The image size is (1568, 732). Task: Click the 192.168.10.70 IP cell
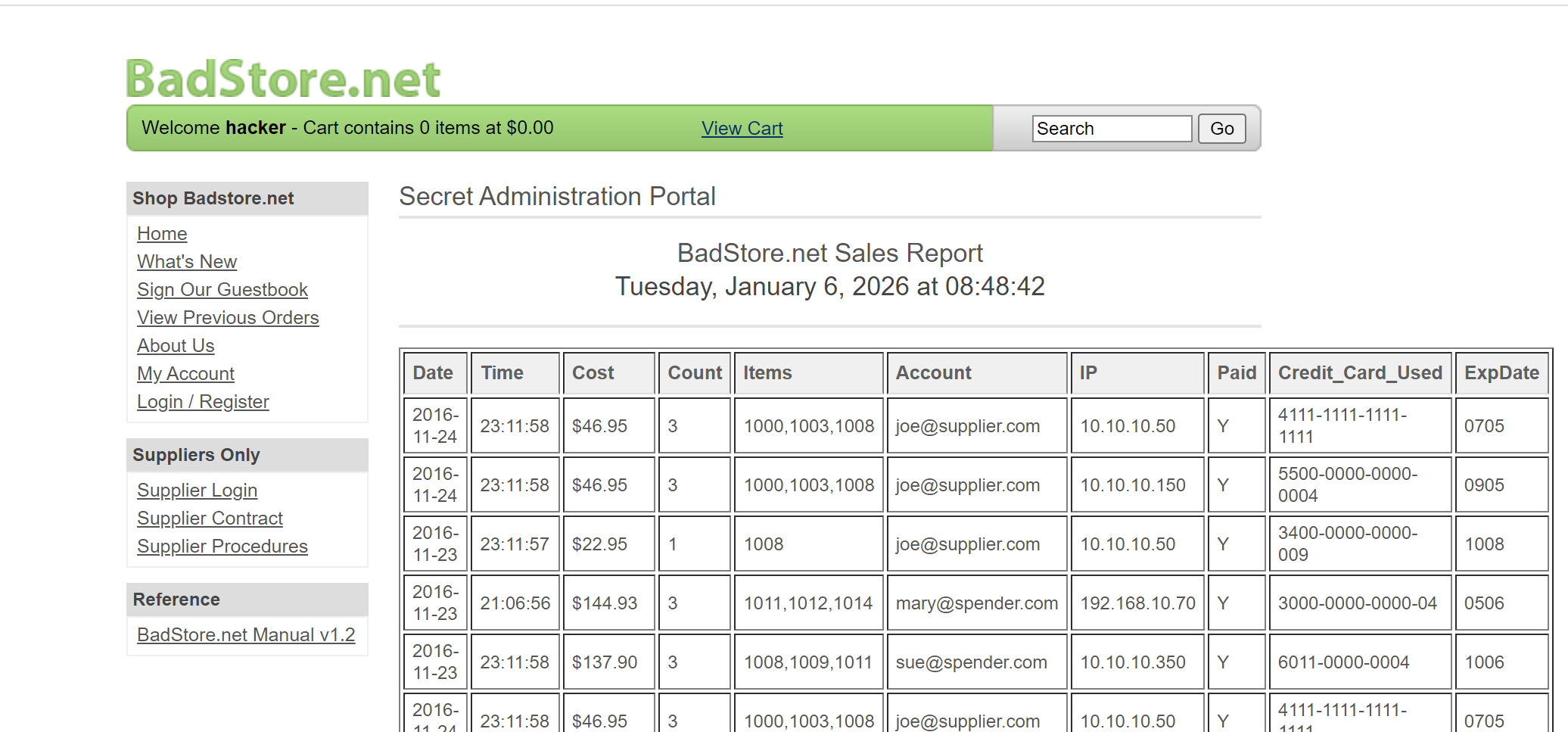1137,603
